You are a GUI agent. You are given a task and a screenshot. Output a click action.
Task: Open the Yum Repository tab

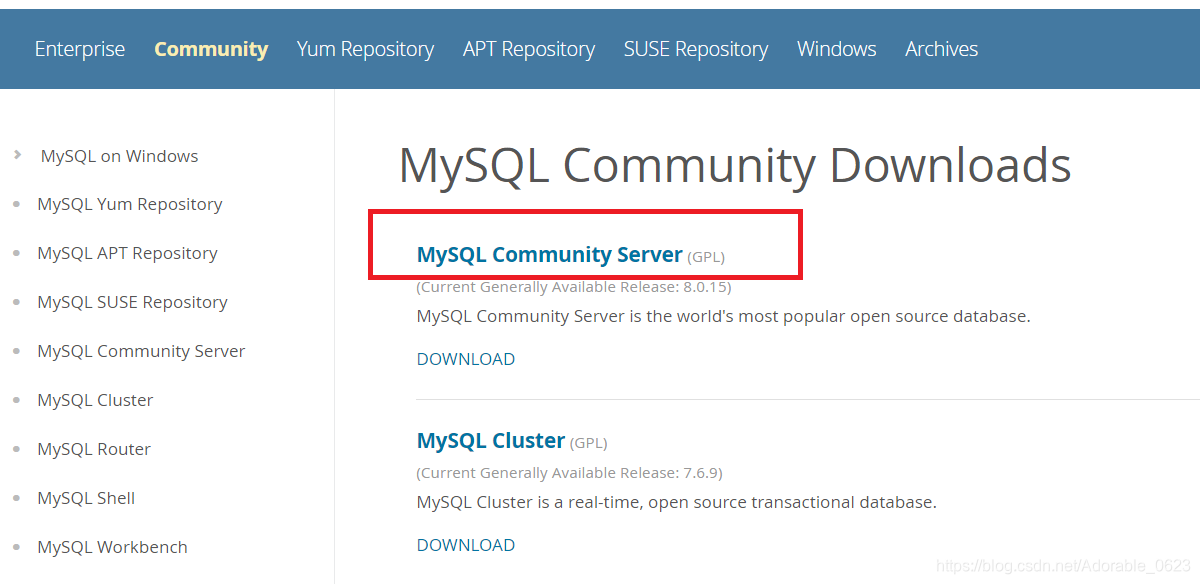[365, 49]
